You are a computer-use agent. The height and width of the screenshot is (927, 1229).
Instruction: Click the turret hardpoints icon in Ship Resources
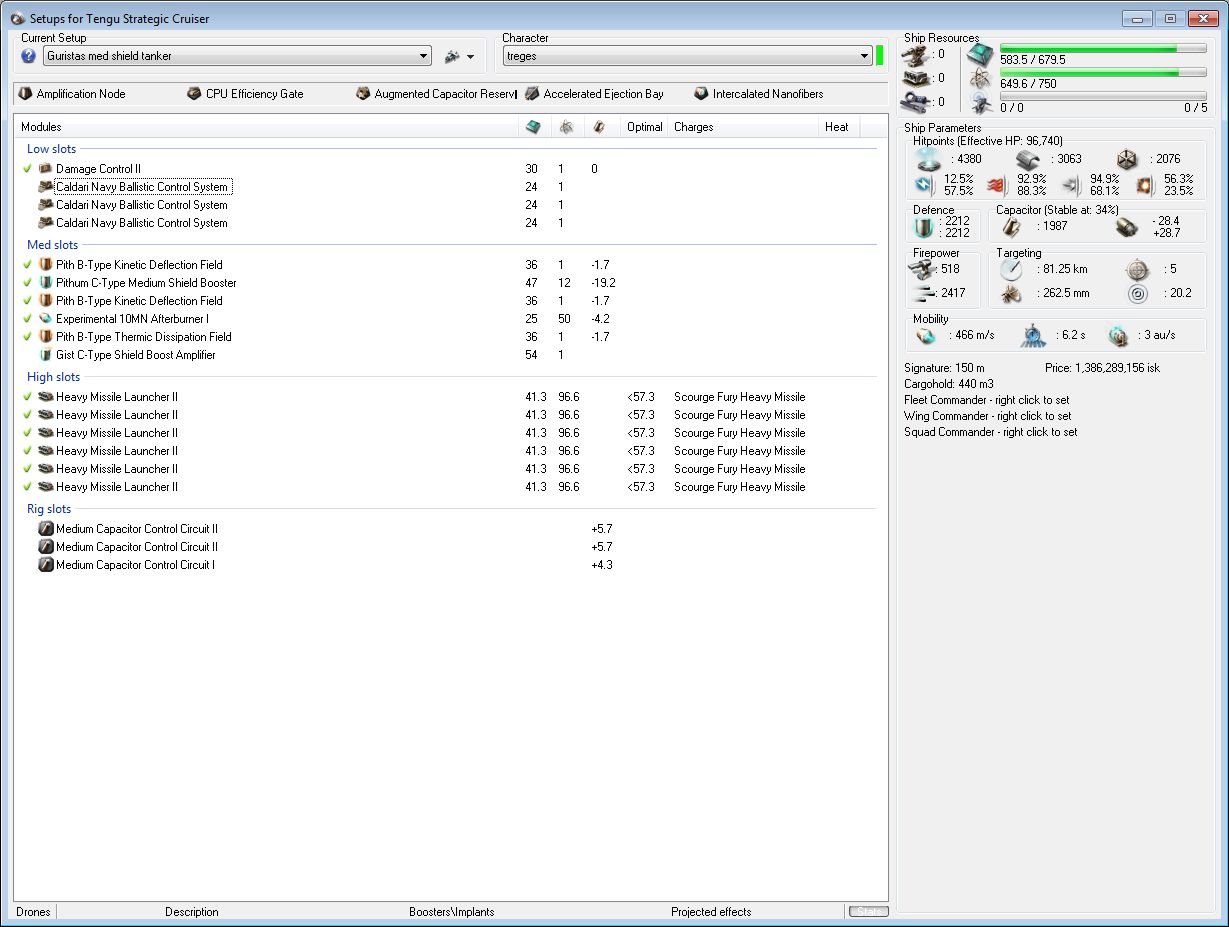[x=915, y=54]
